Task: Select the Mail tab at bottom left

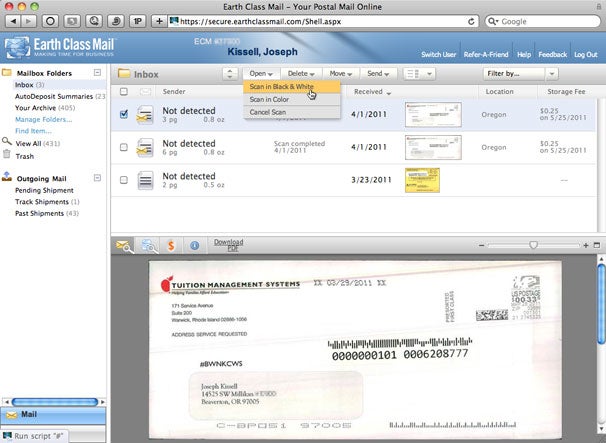Action: [x=53, y=415]
